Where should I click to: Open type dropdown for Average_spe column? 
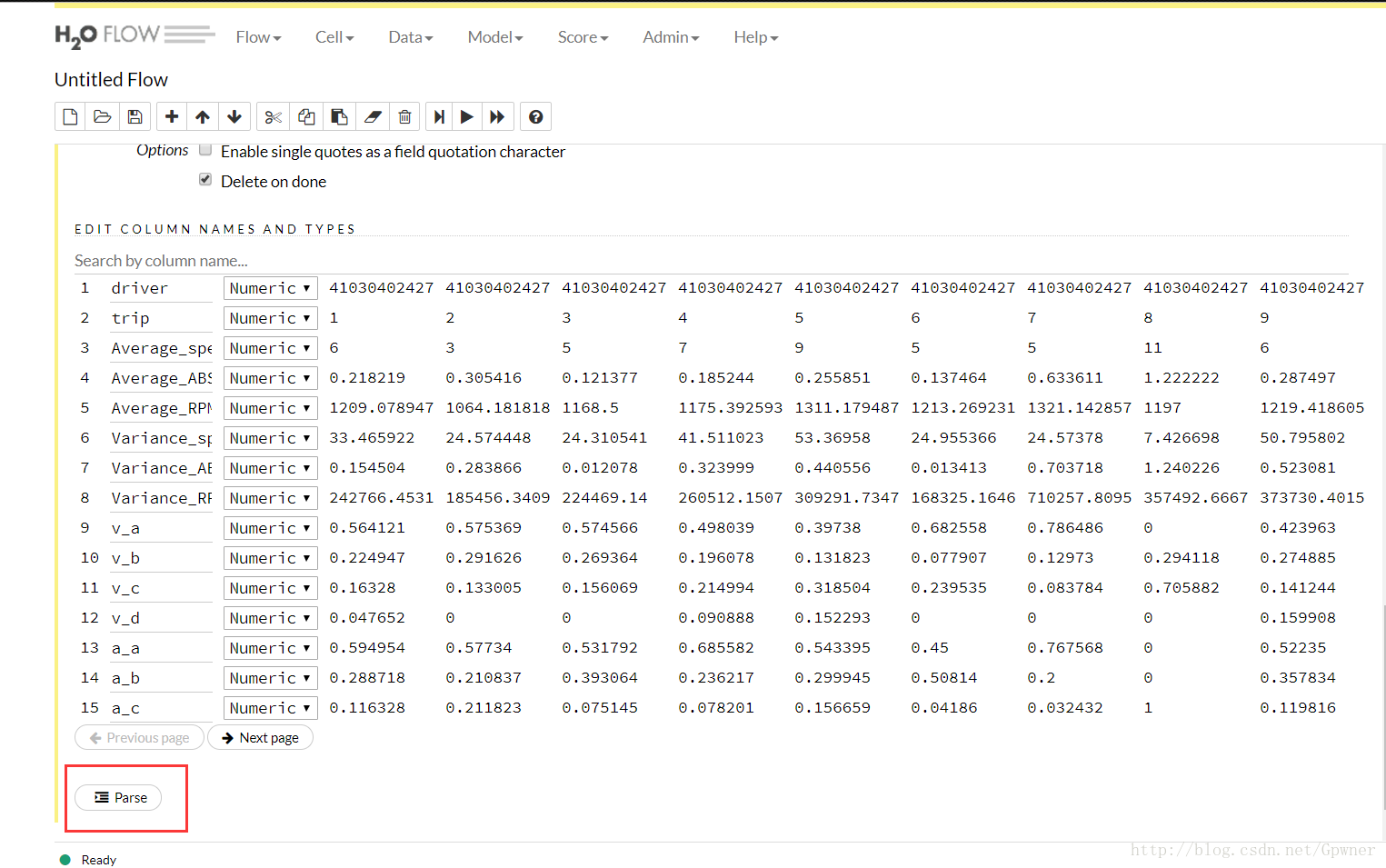(271, 348)
